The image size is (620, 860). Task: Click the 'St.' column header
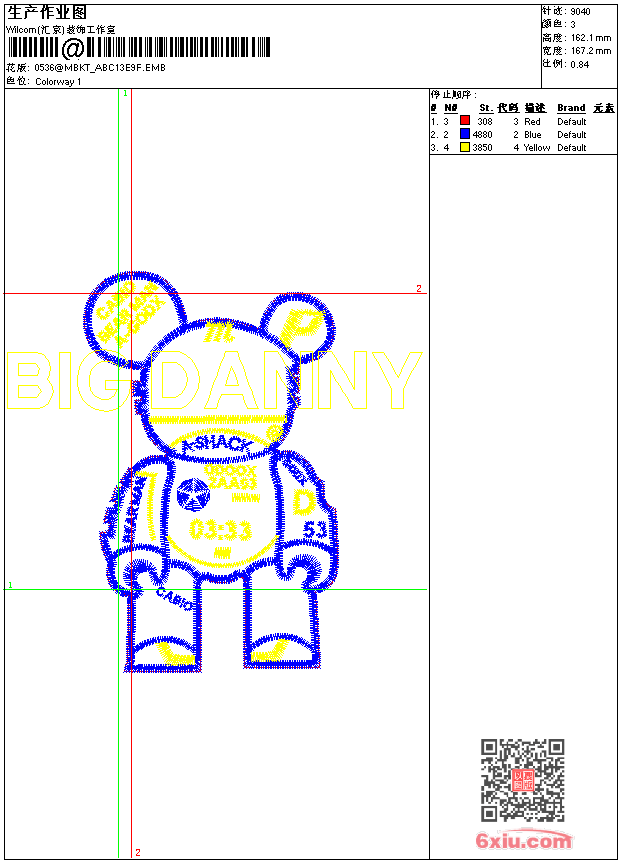[486, 108]
